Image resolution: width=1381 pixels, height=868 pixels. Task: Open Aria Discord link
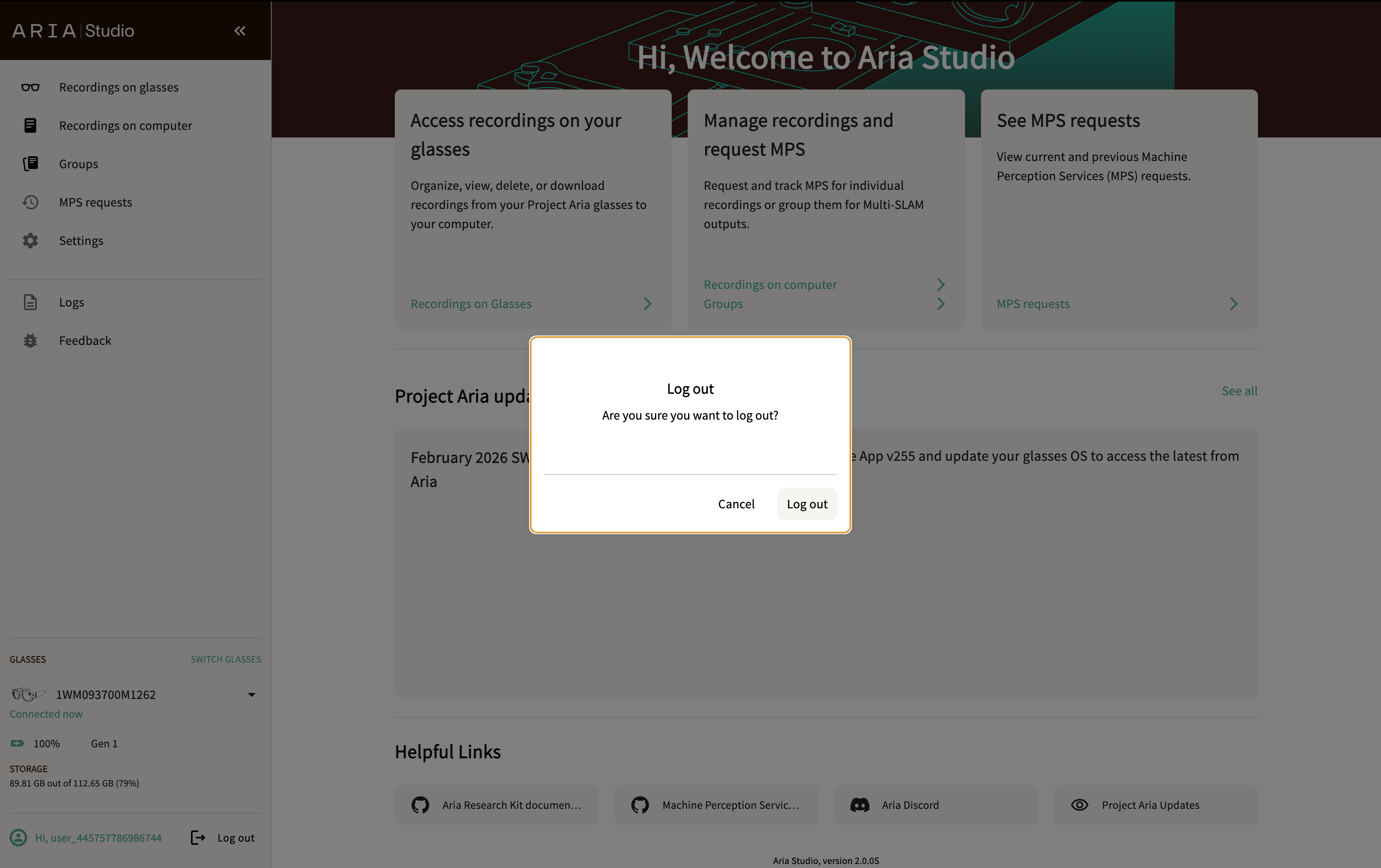[x=936, y=805]
